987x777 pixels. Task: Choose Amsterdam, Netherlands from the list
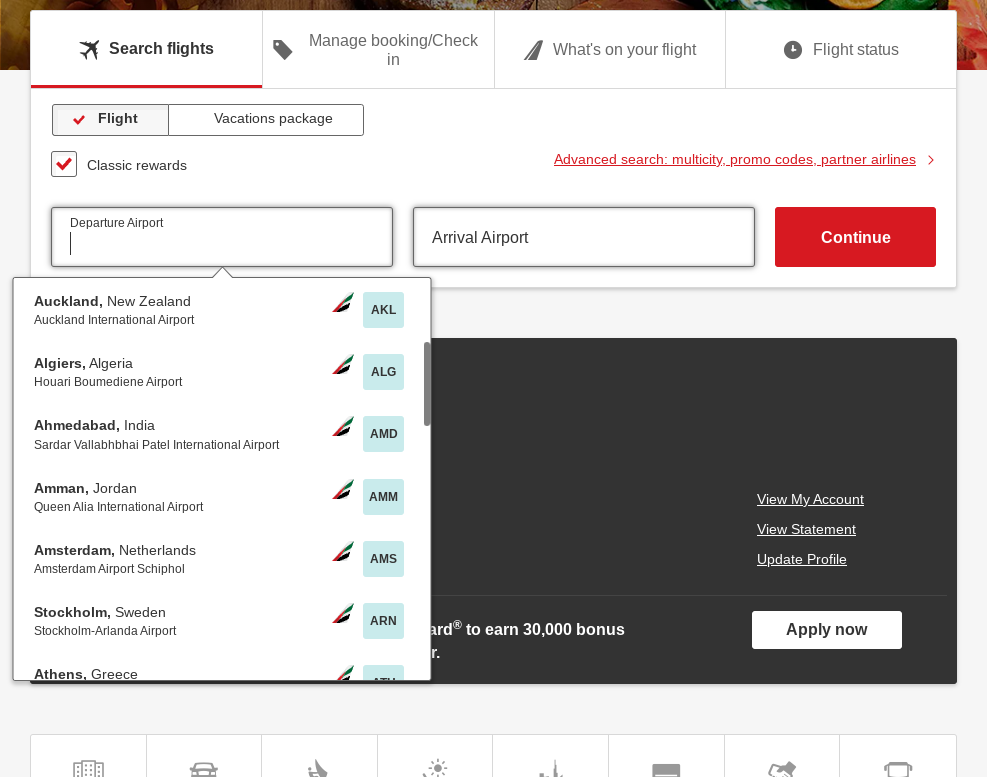(x=219, y=559)
